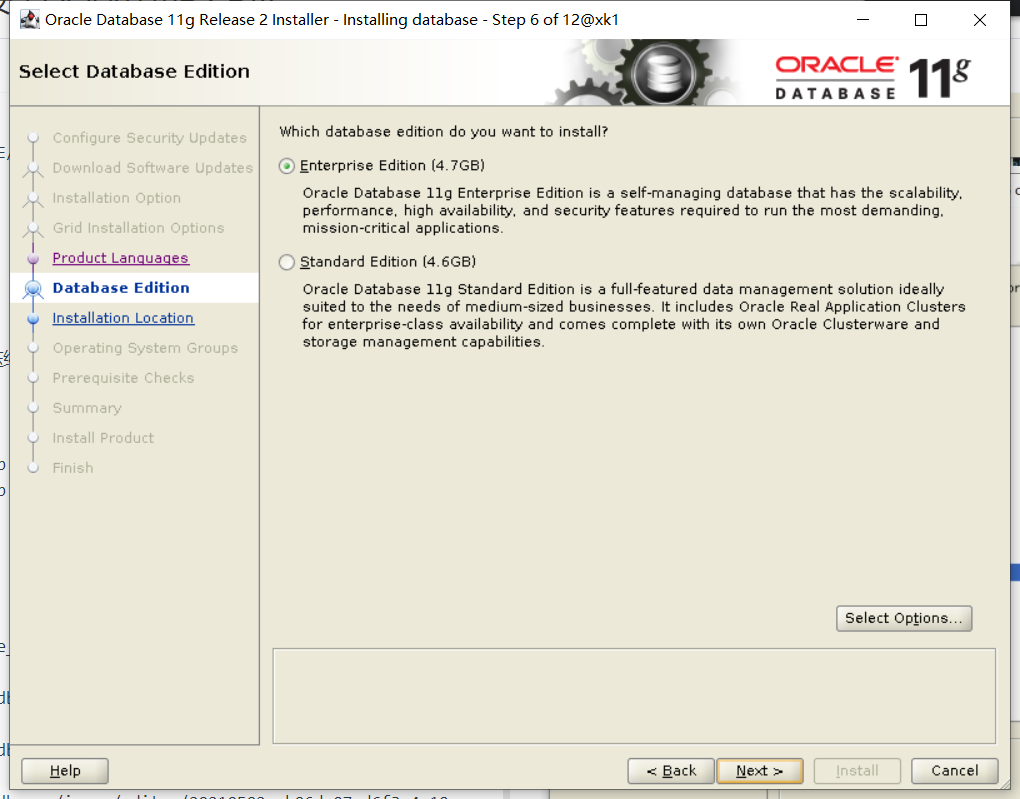
Task: Click the empty message area at bottom
Action: point(634,696)
